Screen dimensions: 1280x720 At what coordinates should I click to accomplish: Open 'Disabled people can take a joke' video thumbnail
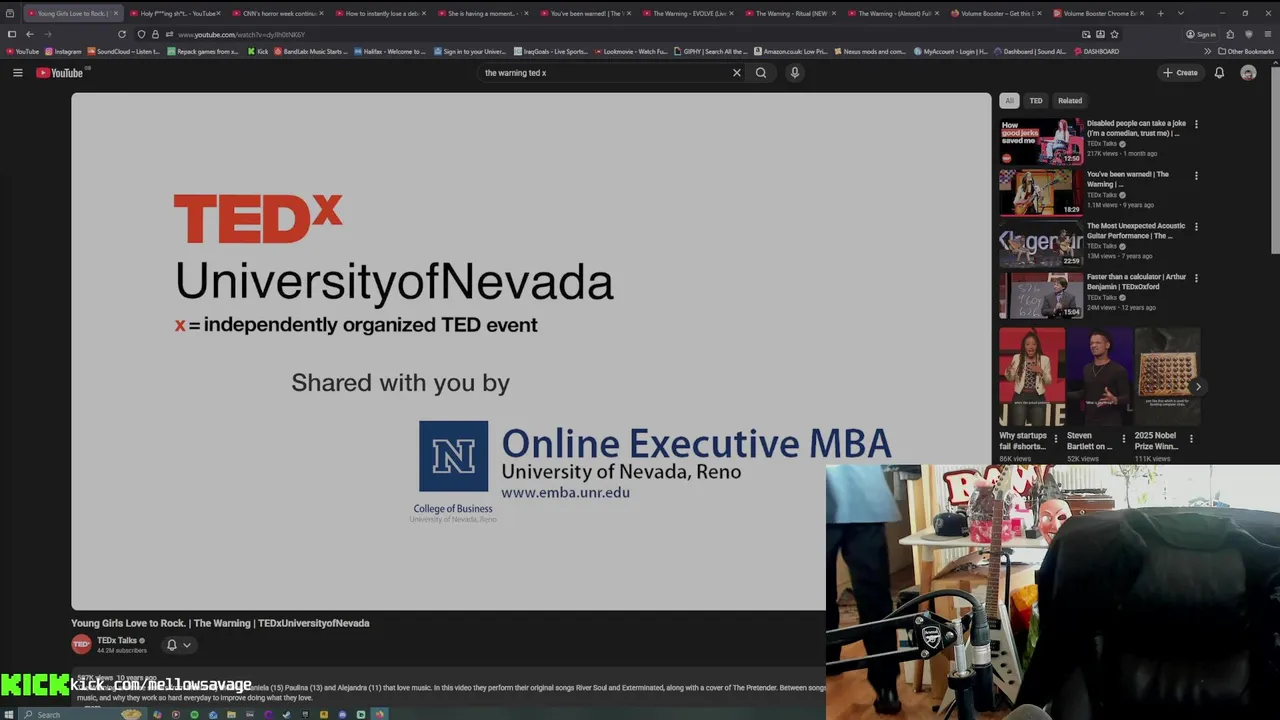(1041, 141)
